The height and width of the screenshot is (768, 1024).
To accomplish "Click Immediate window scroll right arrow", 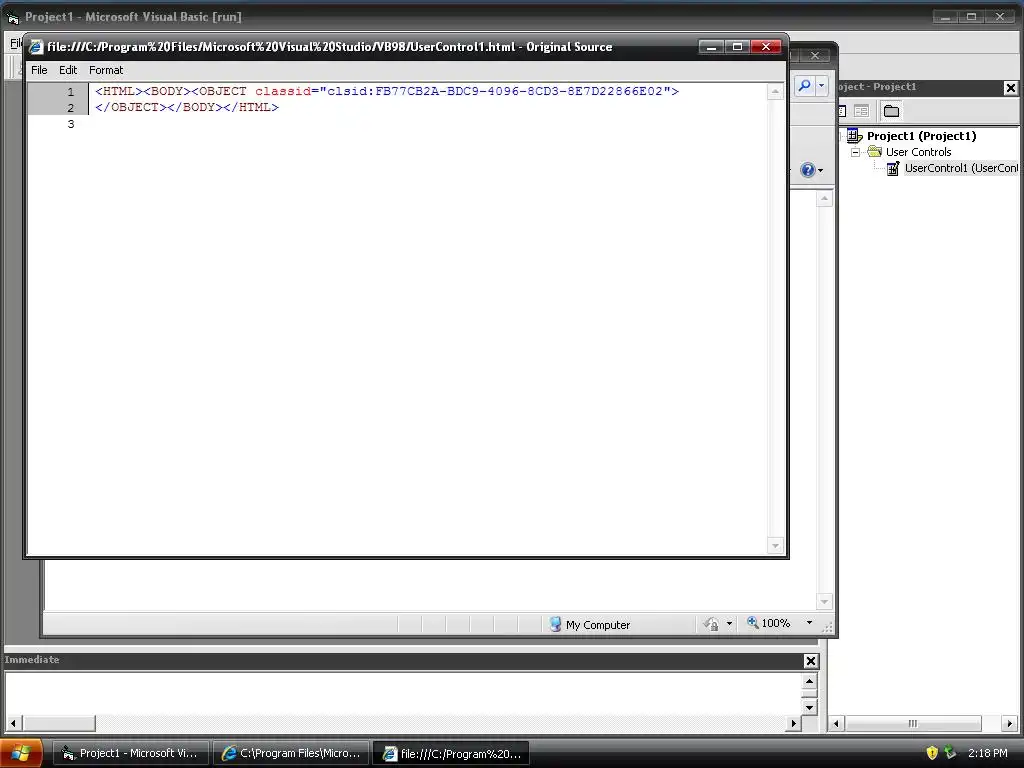I will click(793, 723).
